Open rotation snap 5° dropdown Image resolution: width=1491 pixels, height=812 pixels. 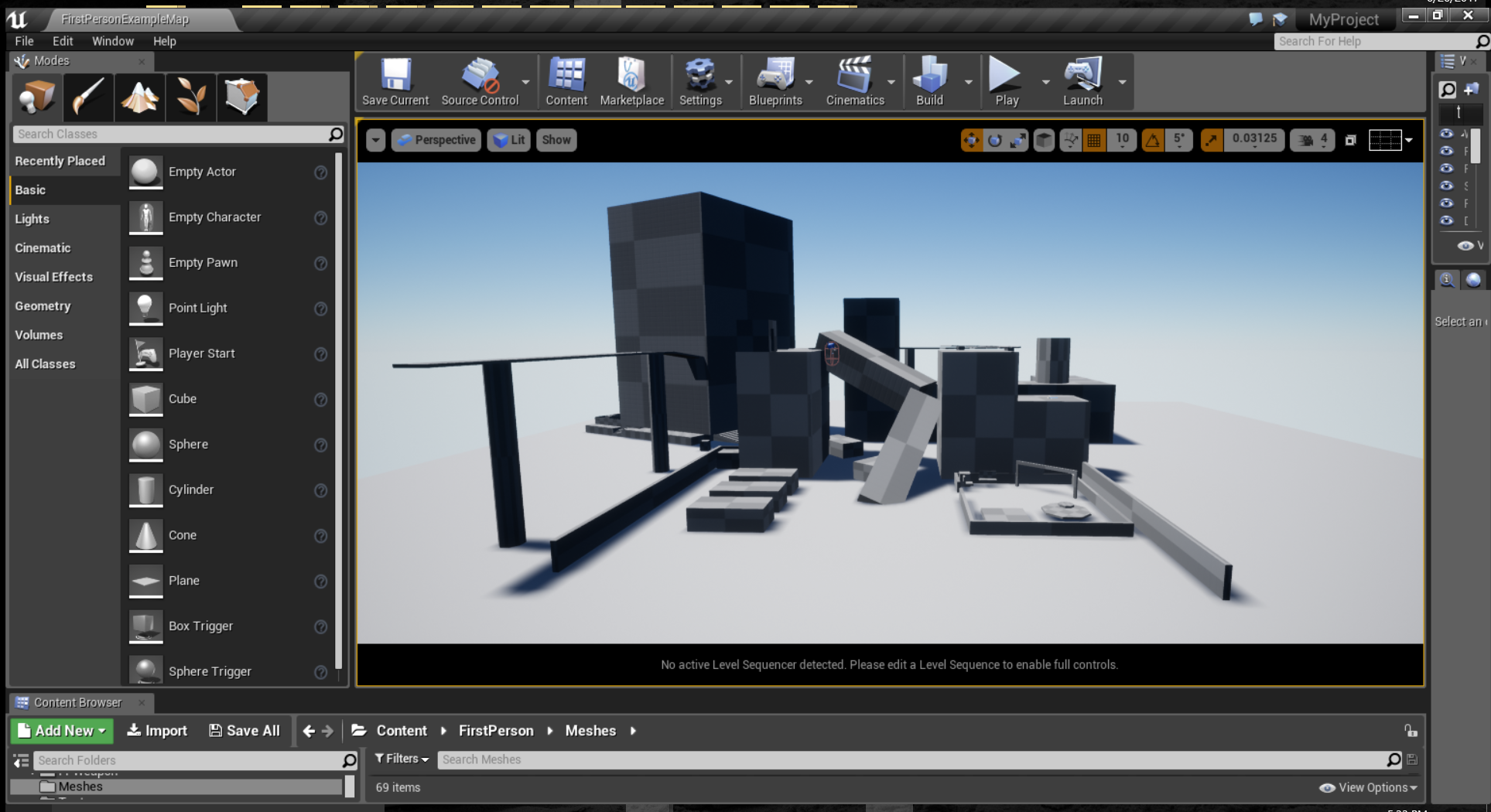[1178, 139]
